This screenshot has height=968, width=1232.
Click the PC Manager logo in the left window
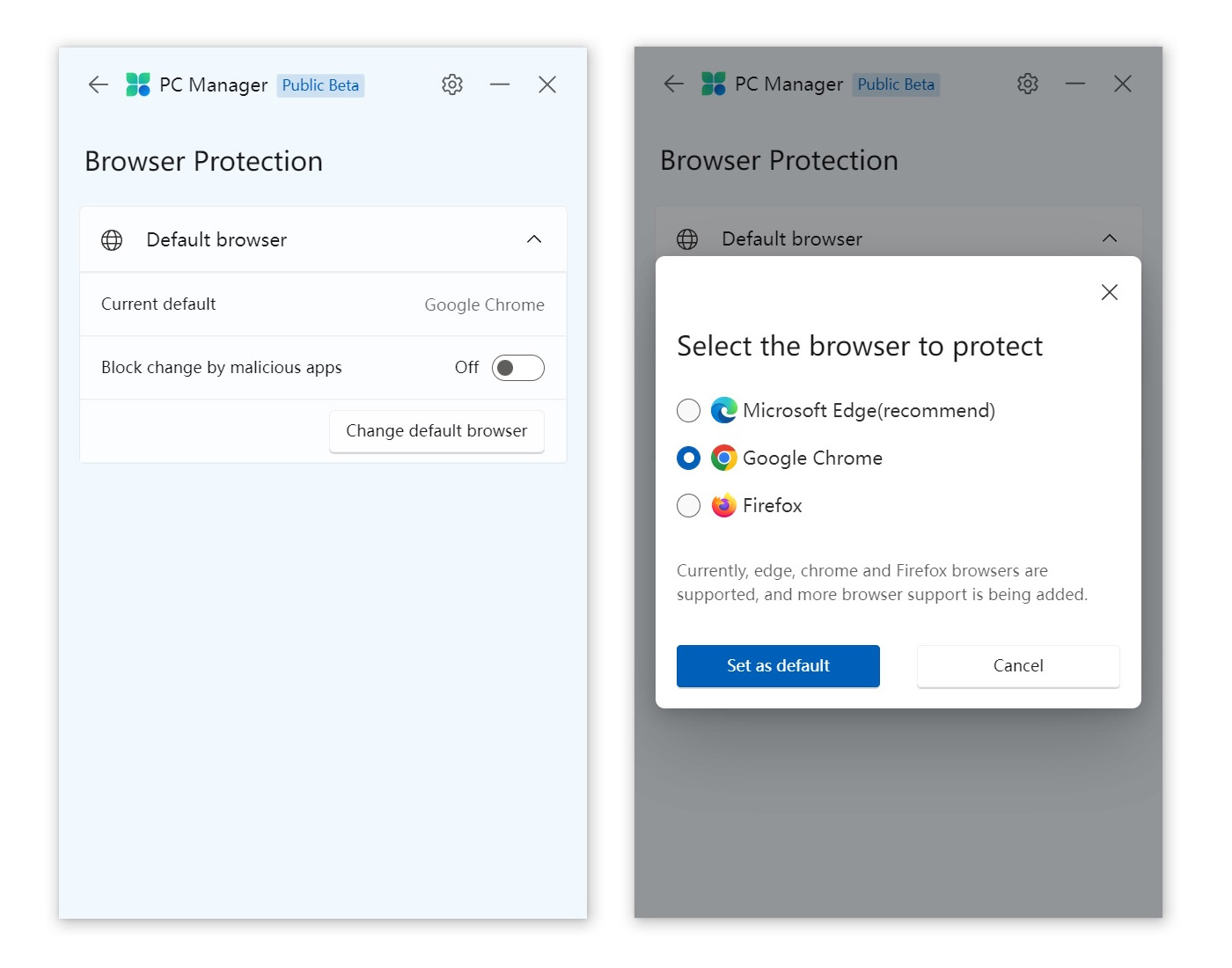138,84
